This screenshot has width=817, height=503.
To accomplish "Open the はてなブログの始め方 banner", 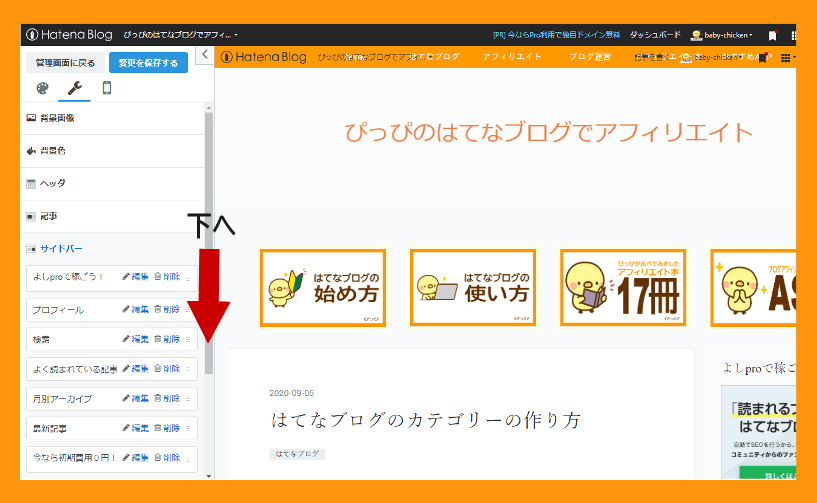I will point(323,288).
